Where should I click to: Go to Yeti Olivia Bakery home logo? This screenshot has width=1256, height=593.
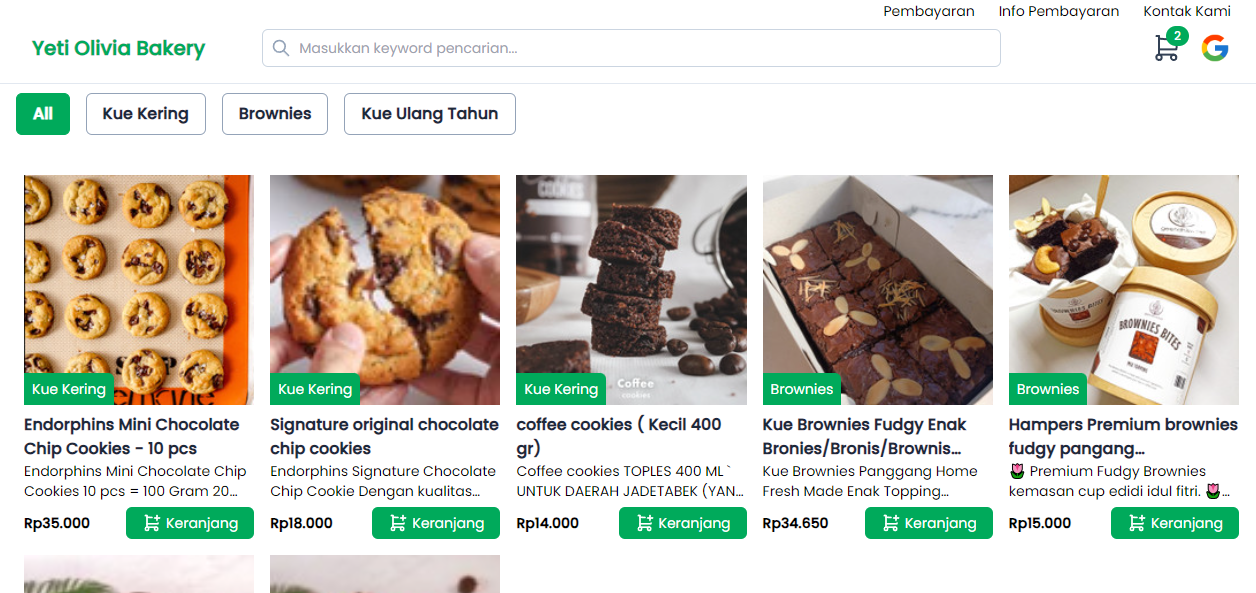(x=118, y=48)
